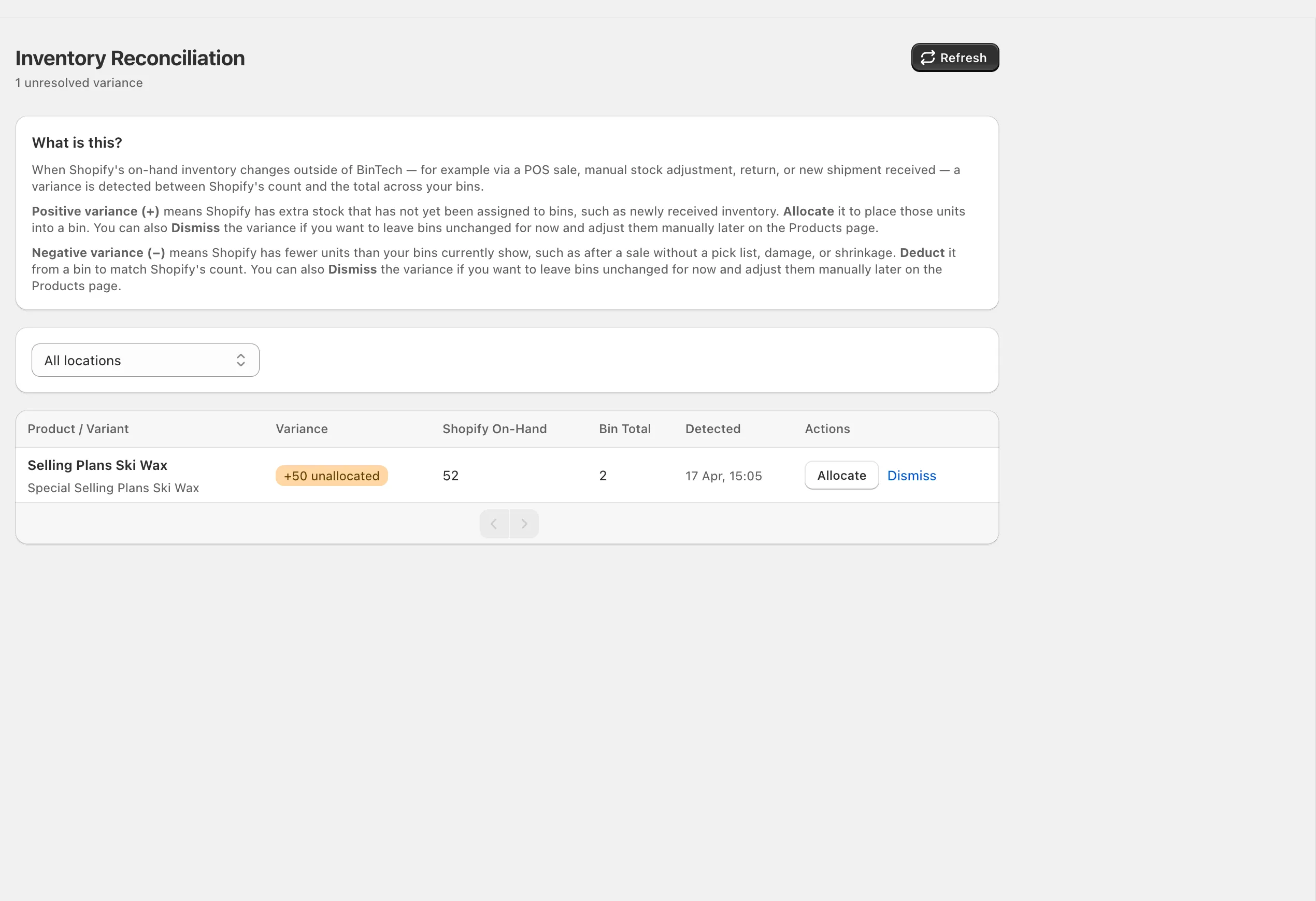Screen dimensions: 1316x901
Task: Click the +50 unallocated variance badge
Action: click(x=331, y=476)
